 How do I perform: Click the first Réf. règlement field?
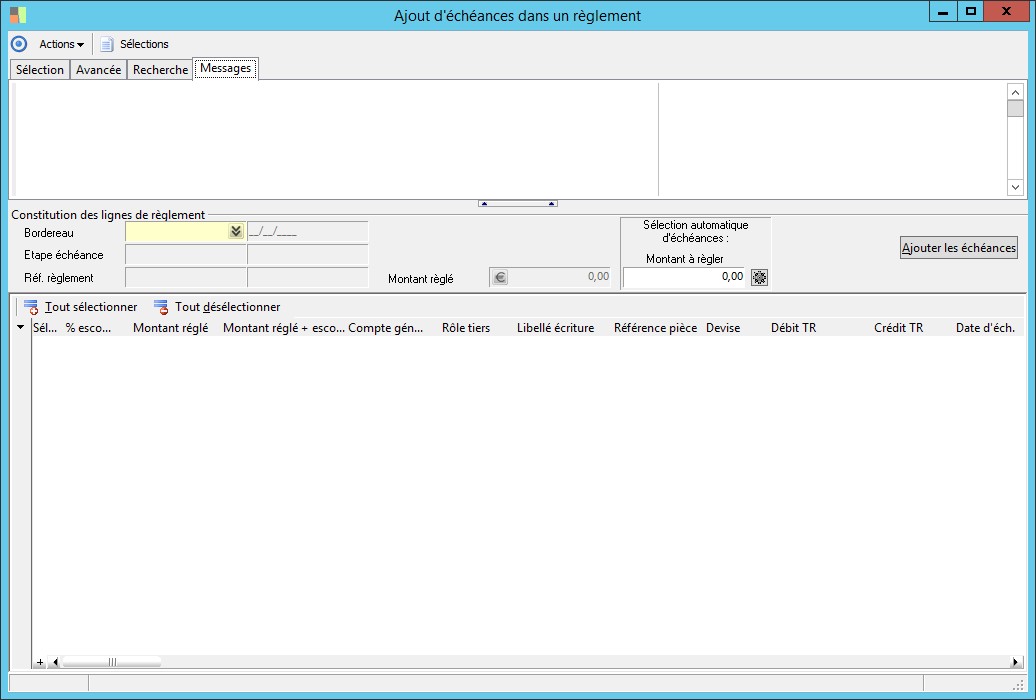(186, 278)
